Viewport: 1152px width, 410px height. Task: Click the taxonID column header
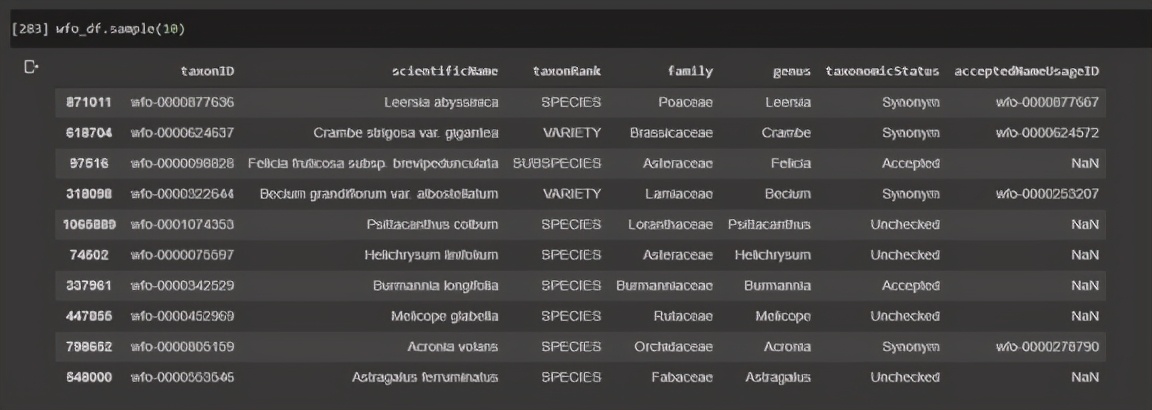tap(207, 71)
